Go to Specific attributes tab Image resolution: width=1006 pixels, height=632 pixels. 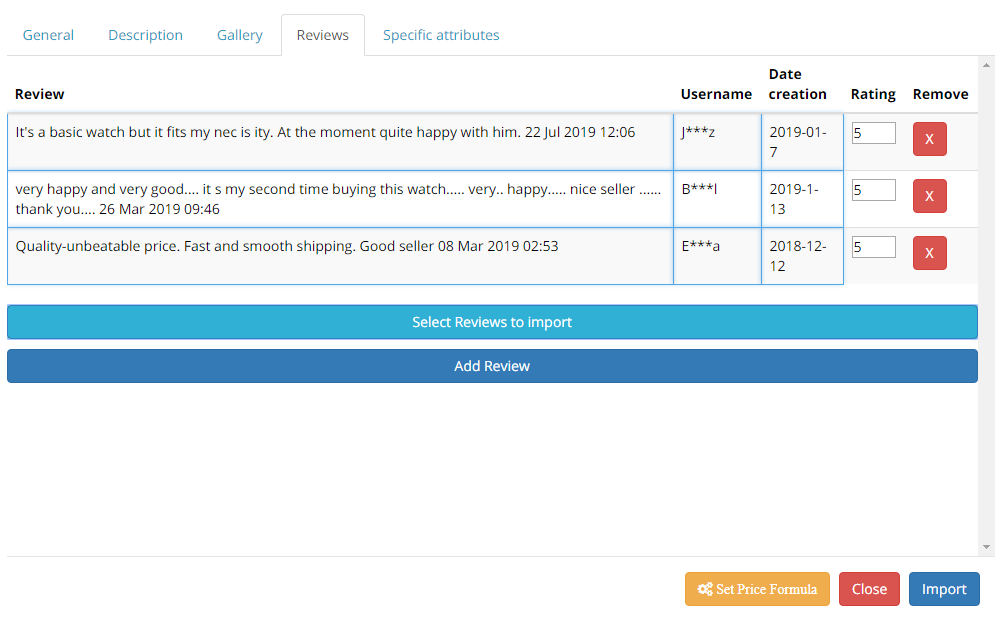coord(441,35)
